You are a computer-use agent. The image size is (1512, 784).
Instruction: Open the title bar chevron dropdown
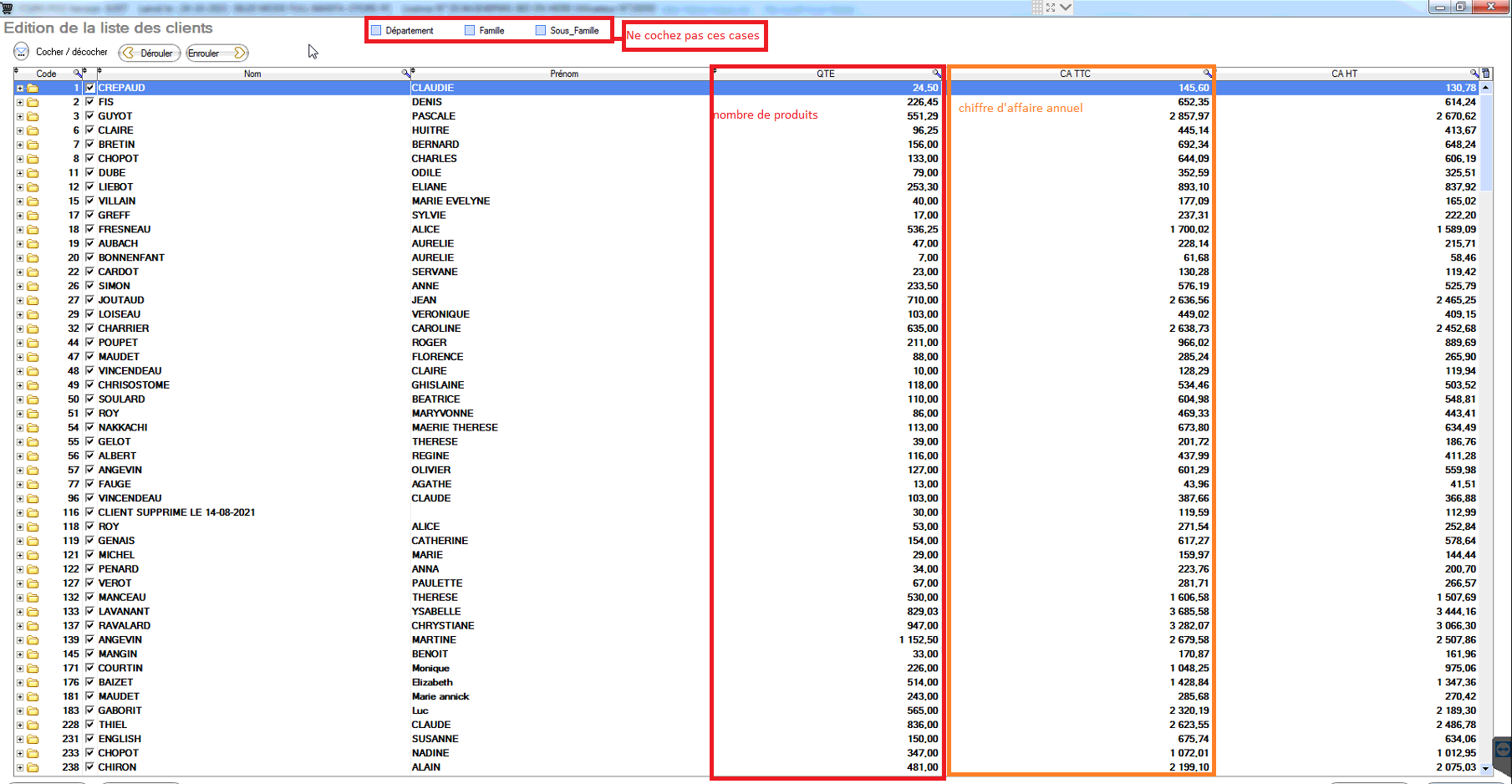[x=1066, y=8]
